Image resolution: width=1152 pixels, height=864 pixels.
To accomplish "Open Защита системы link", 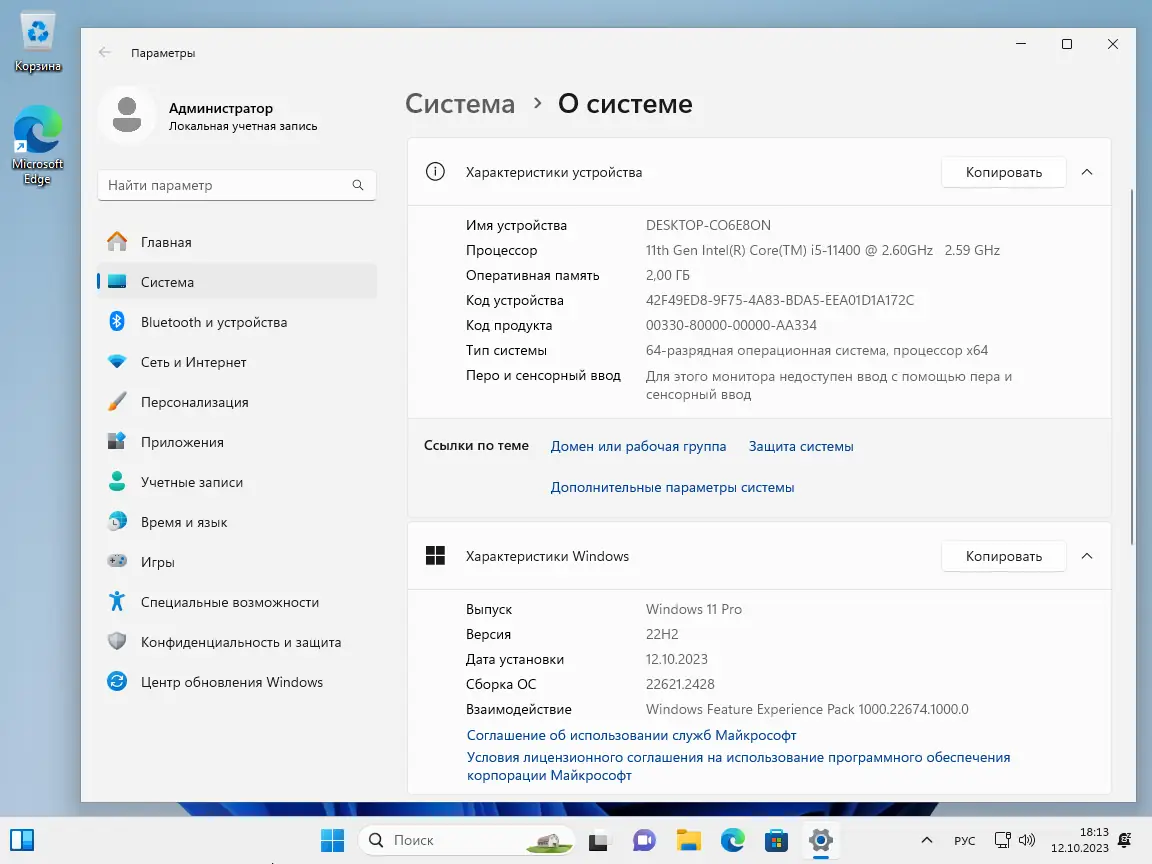I will coord(801,446).
